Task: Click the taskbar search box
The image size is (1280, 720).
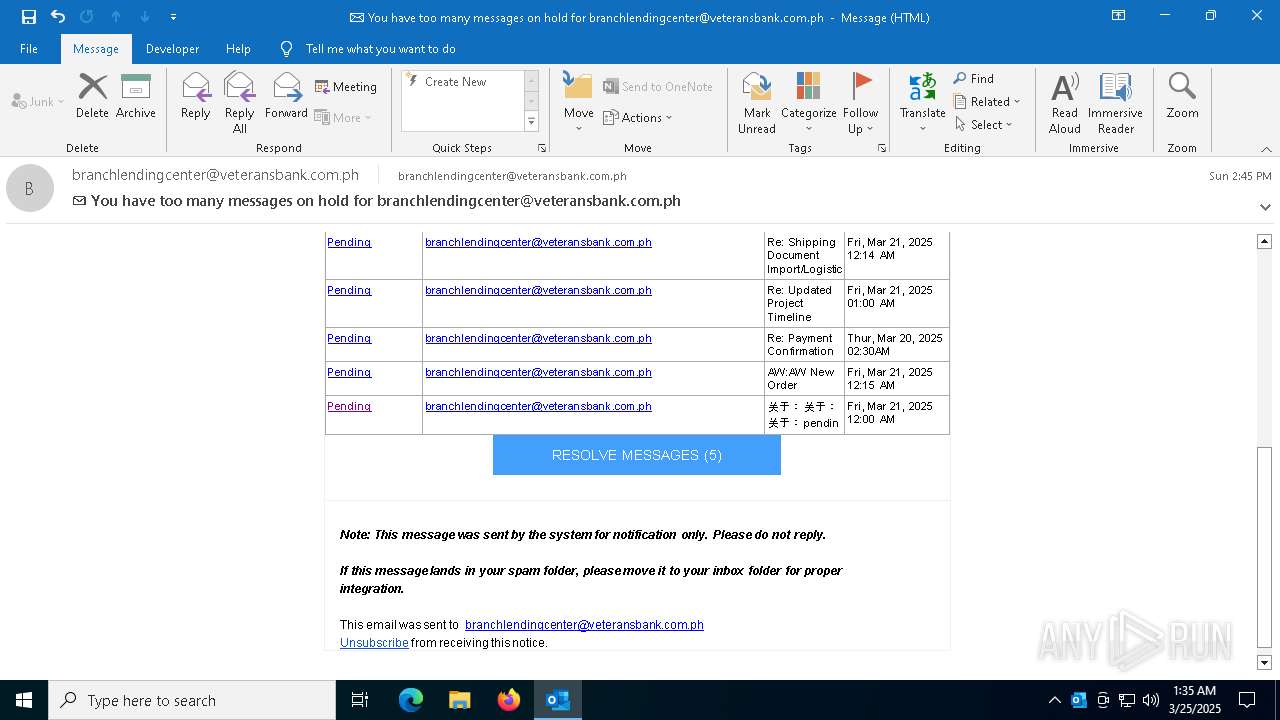Action: point(192,700)
